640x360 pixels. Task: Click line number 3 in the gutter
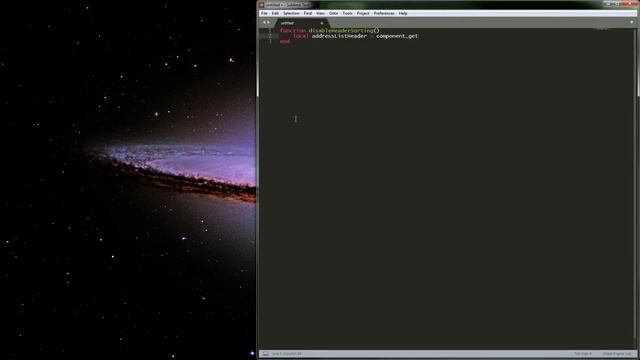click(x=270, y=41)
